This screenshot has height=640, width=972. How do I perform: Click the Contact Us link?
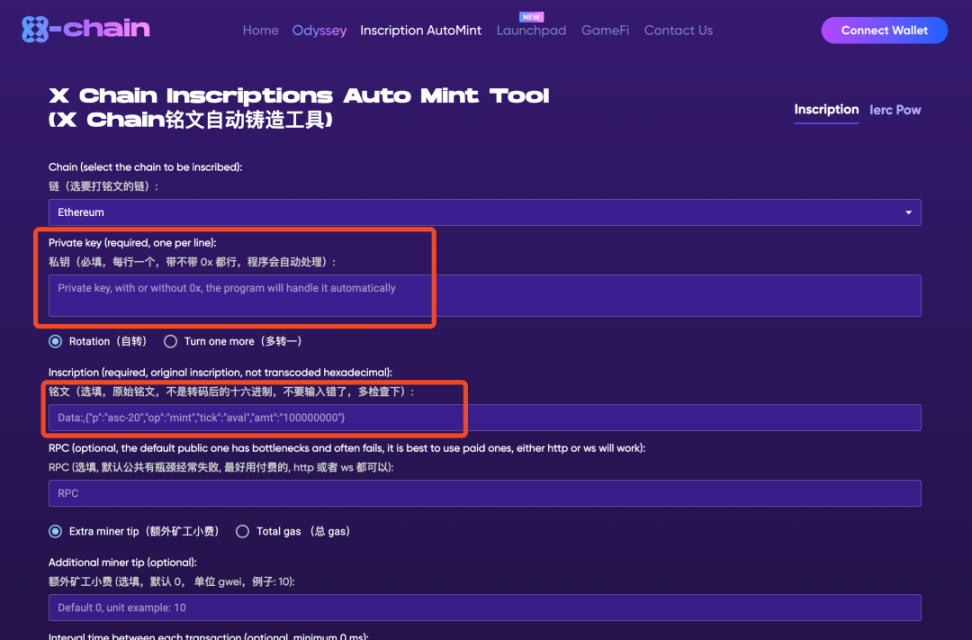coord(678,30)
